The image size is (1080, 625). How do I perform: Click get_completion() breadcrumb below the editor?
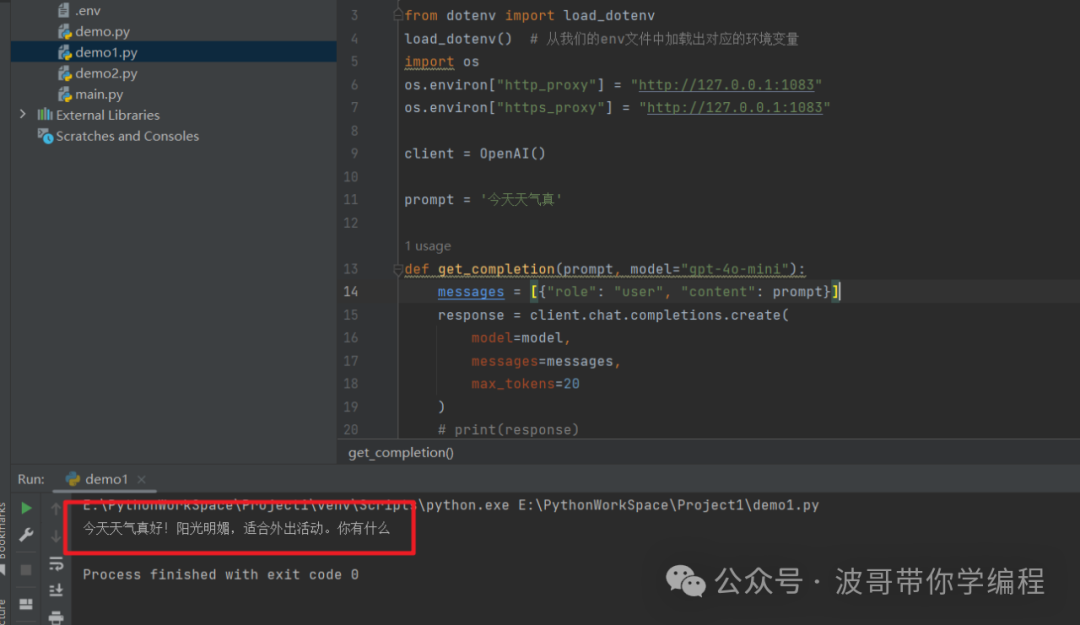click(x=401, y=453)
